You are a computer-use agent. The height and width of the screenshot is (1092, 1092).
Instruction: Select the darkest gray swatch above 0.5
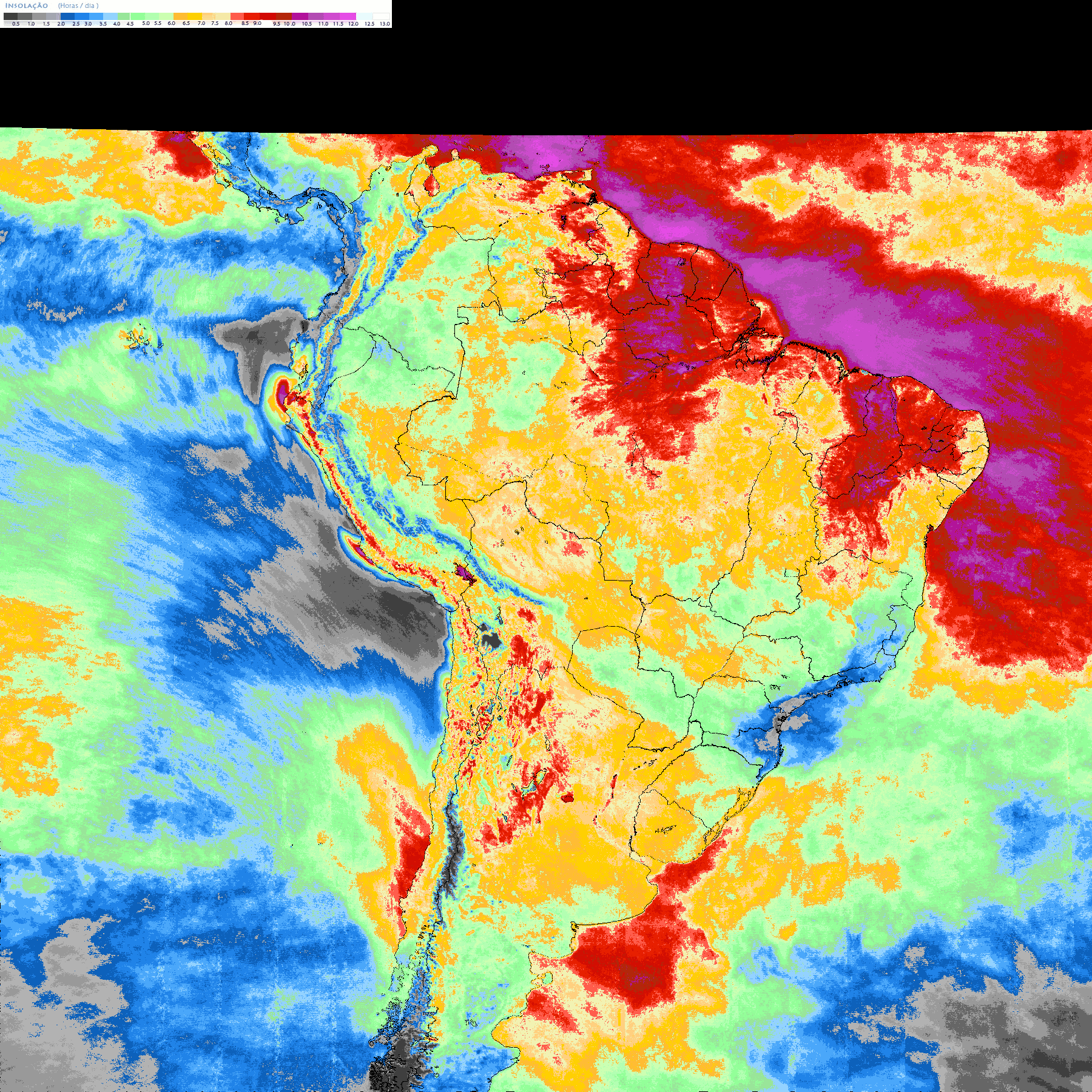pyautogui.click(x=10, y=16)
